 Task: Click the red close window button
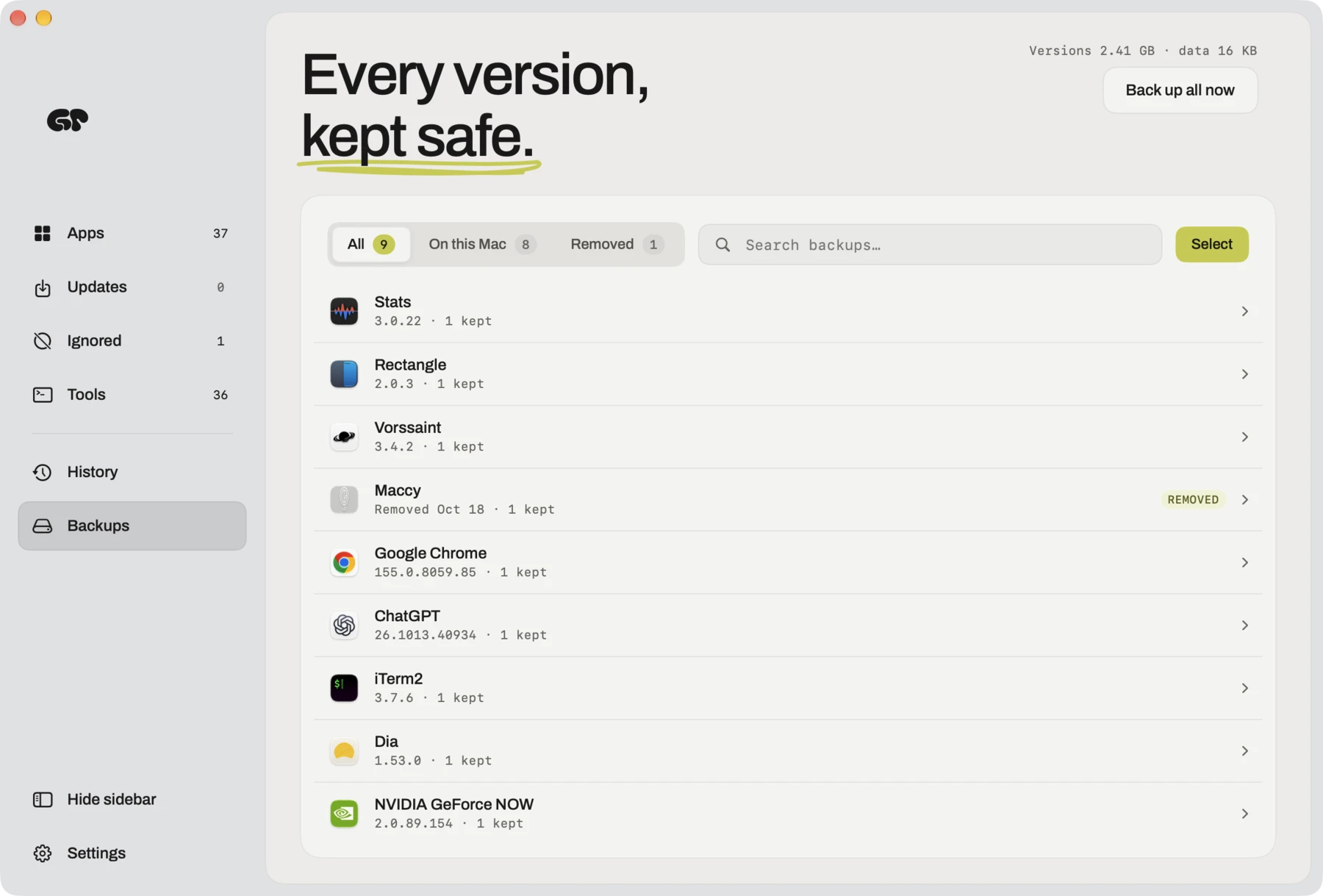click(x=18, y=18)
